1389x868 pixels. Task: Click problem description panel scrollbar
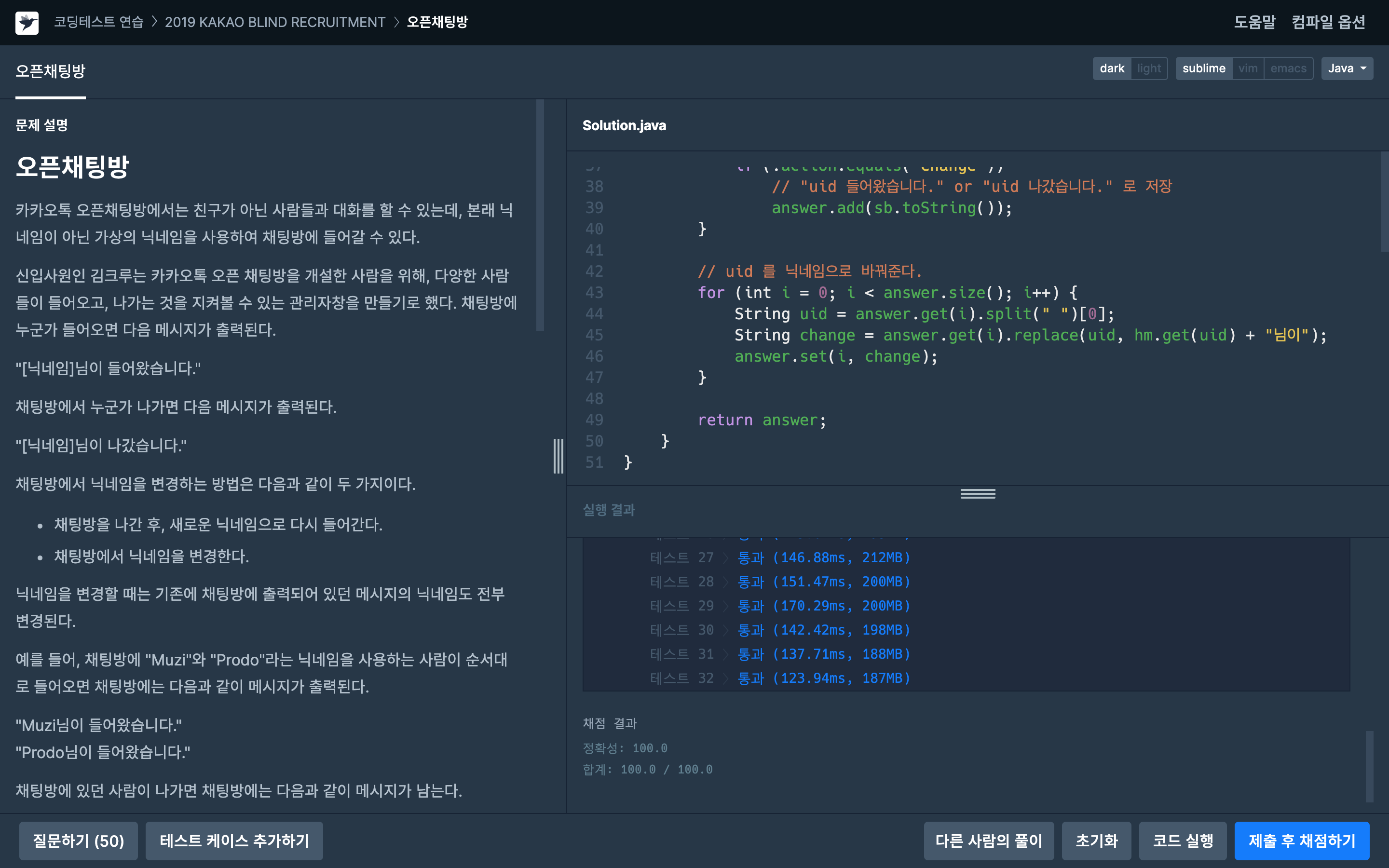click(x=540, y=215)
